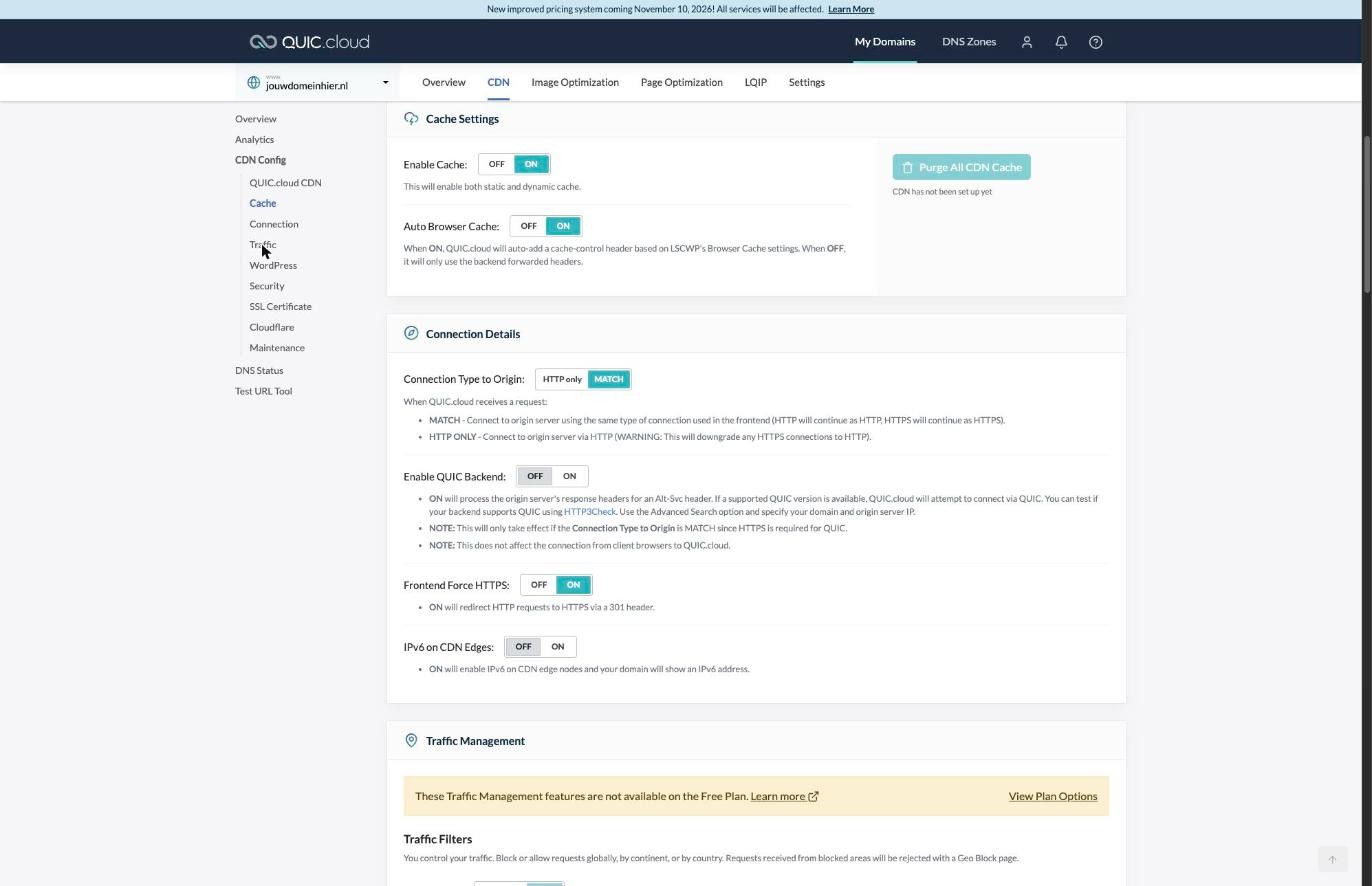This screenshot has width=1372, height=886.
Task: Click the scroll-to-top arrow button
Action: (1332, 859)
